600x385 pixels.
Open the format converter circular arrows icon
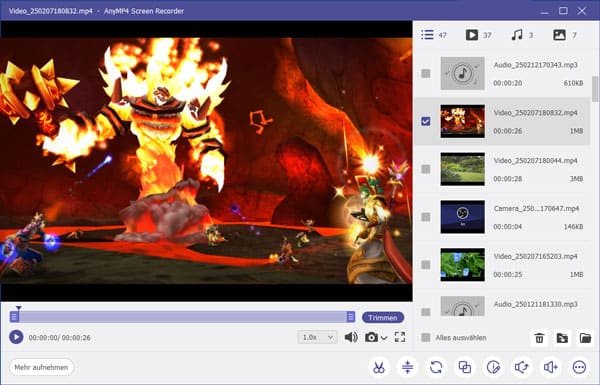point(436,367)
